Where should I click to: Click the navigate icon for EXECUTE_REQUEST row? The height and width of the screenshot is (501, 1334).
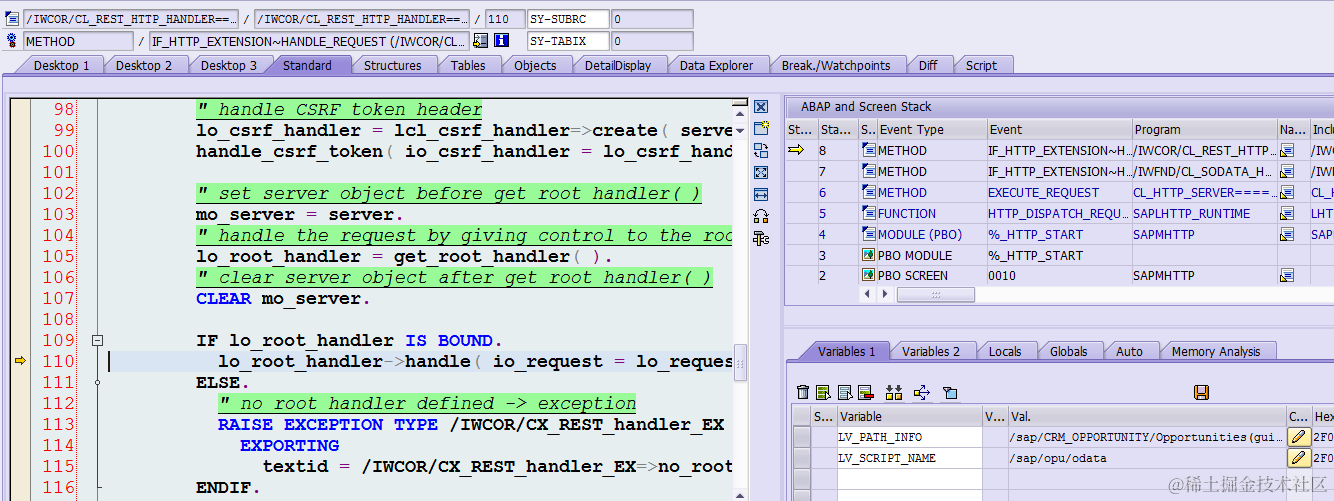click(x=1288, y=192)
